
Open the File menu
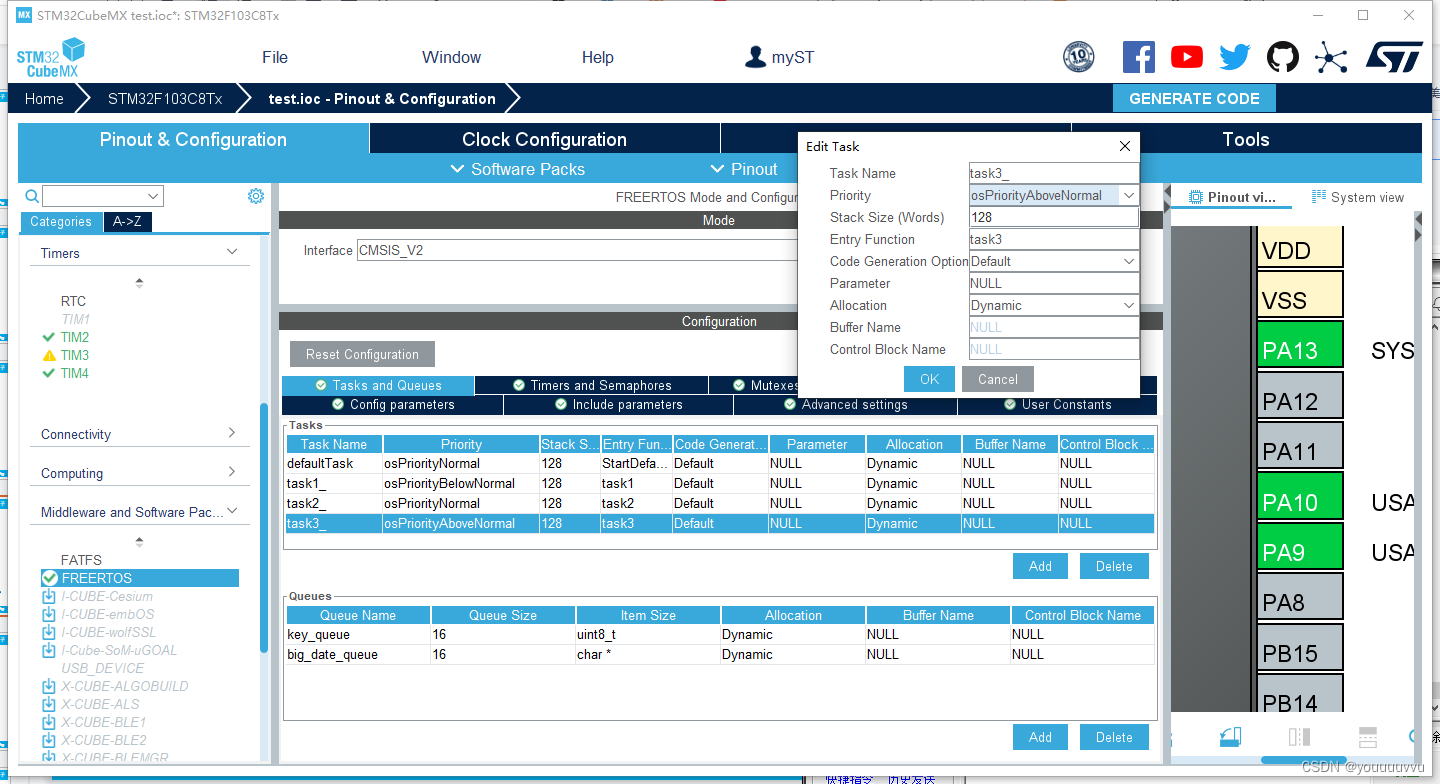tap(275, 57)
